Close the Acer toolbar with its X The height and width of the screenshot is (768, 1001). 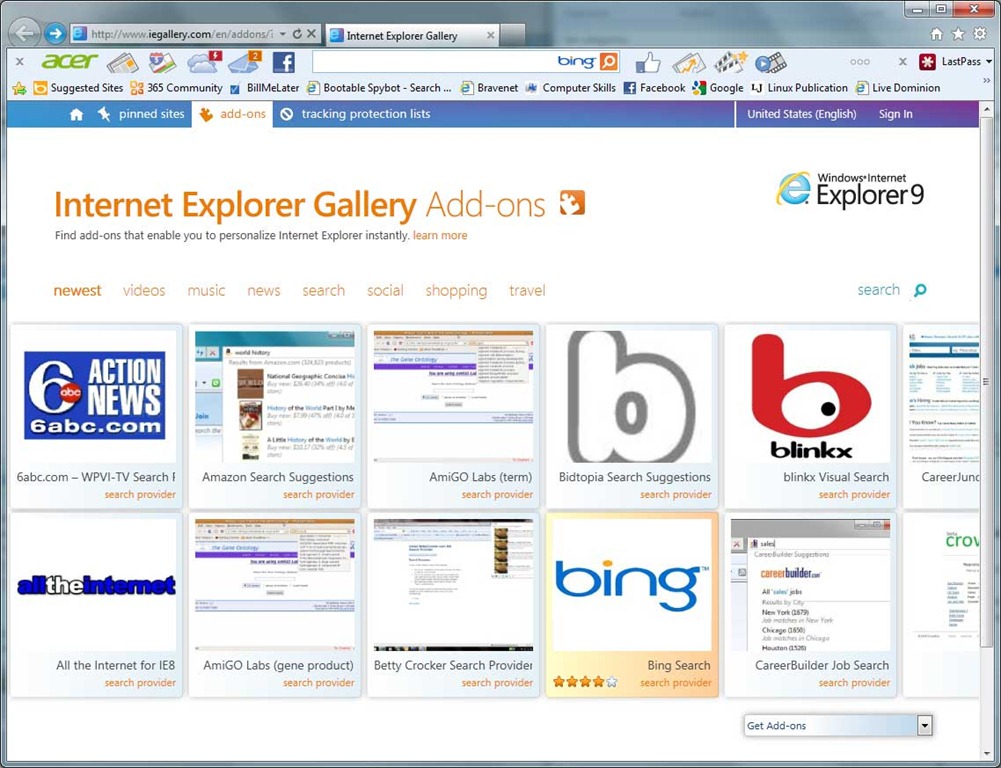tap(20, 62)
